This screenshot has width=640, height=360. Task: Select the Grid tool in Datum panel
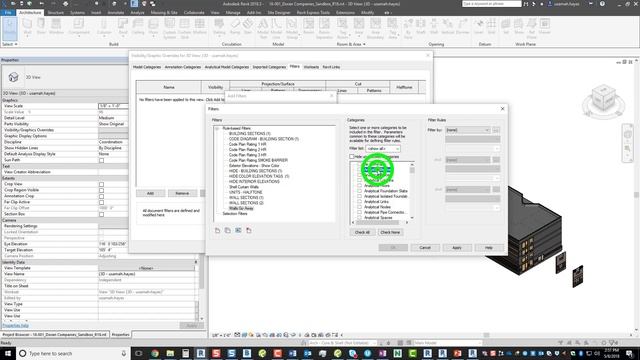tap(491, 27)
